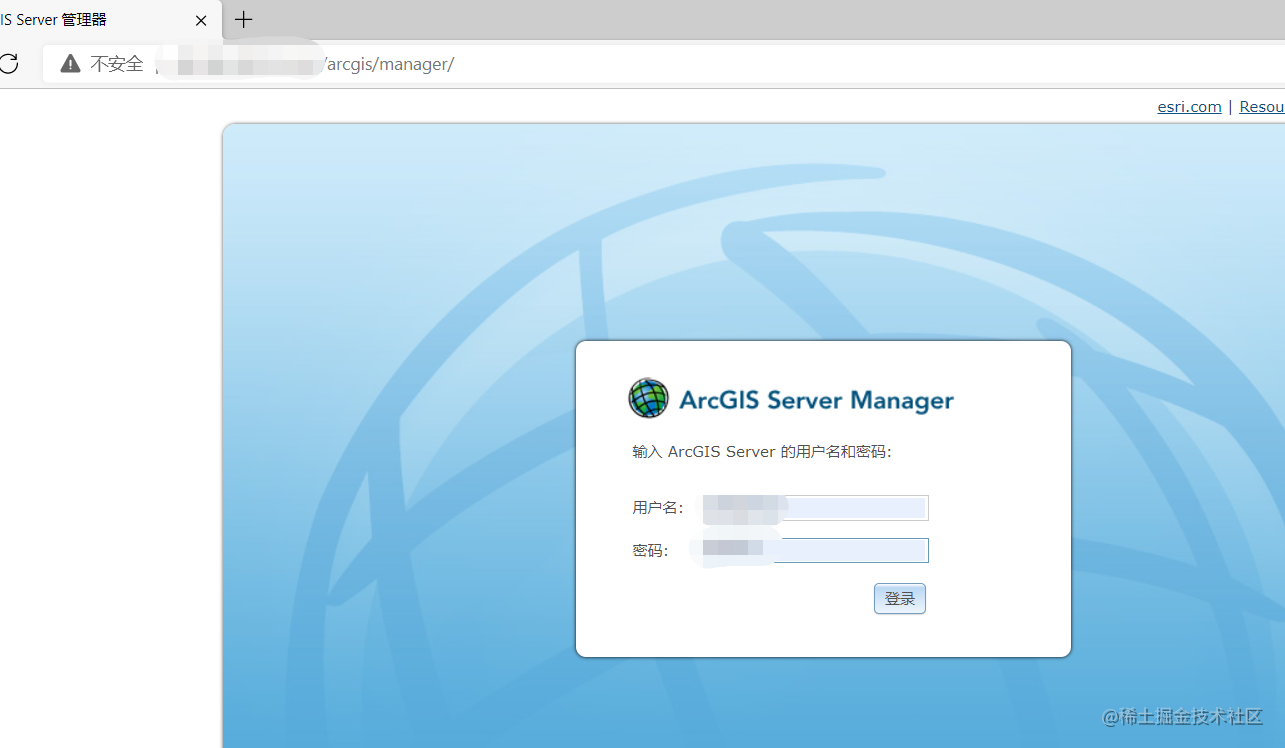Open the Resources link

(x=1261, y=106)
